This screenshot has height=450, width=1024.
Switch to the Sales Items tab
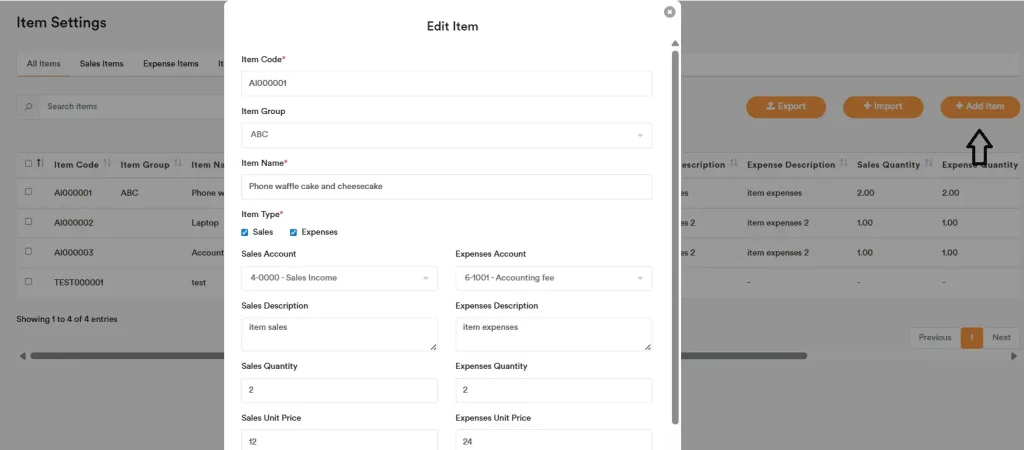101,64
